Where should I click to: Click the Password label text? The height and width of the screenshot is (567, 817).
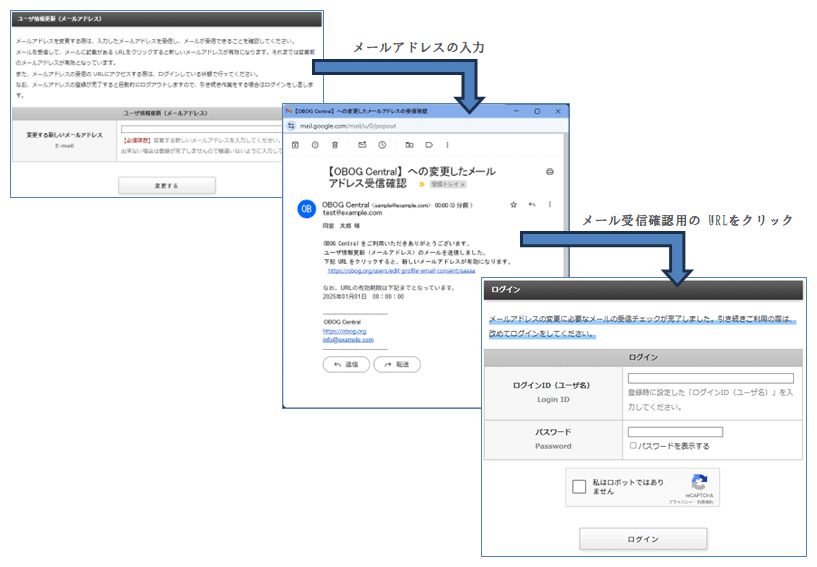tap(553, 446)
